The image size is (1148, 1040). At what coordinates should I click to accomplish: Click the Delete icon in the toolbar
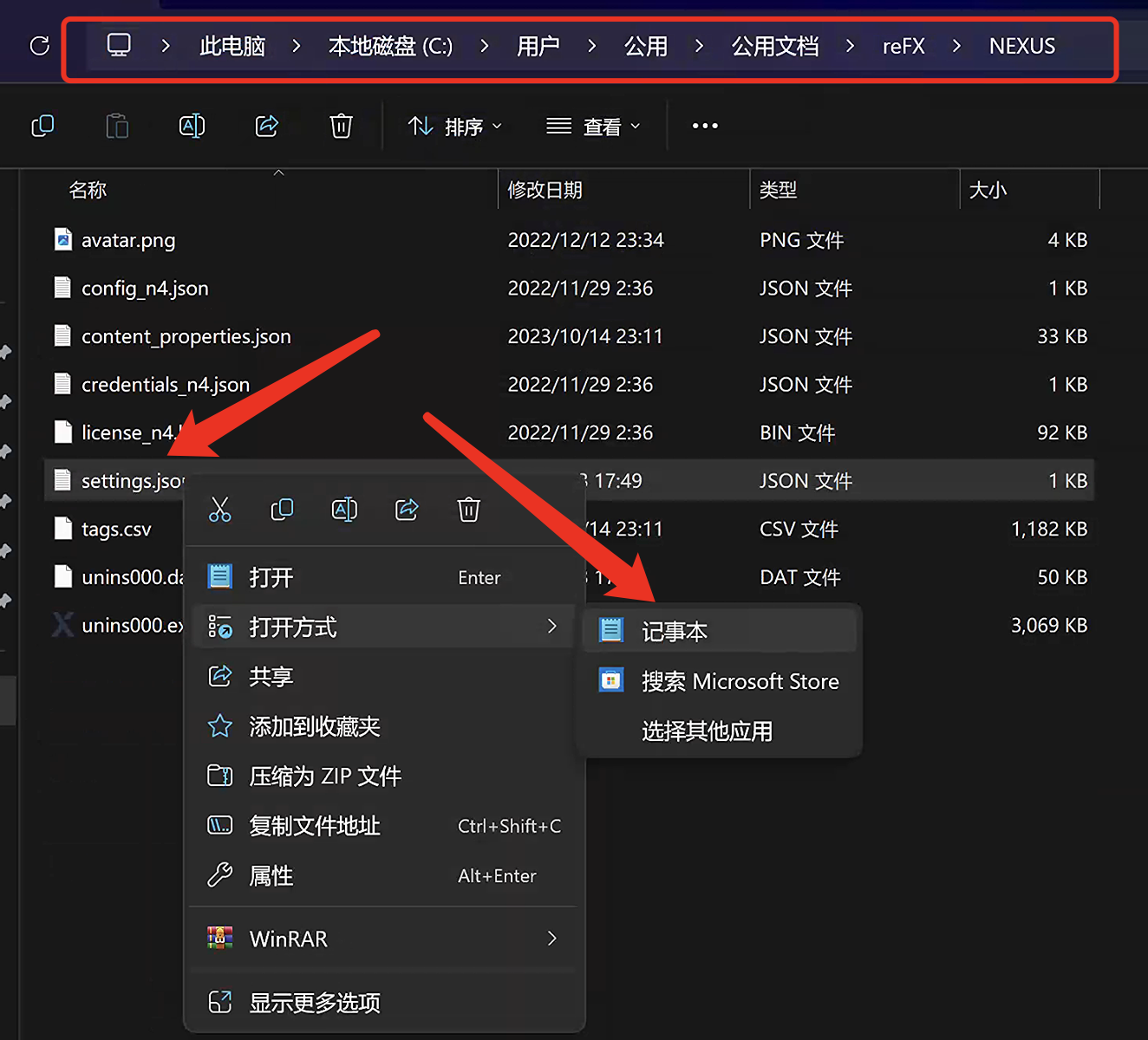(341, 126)
